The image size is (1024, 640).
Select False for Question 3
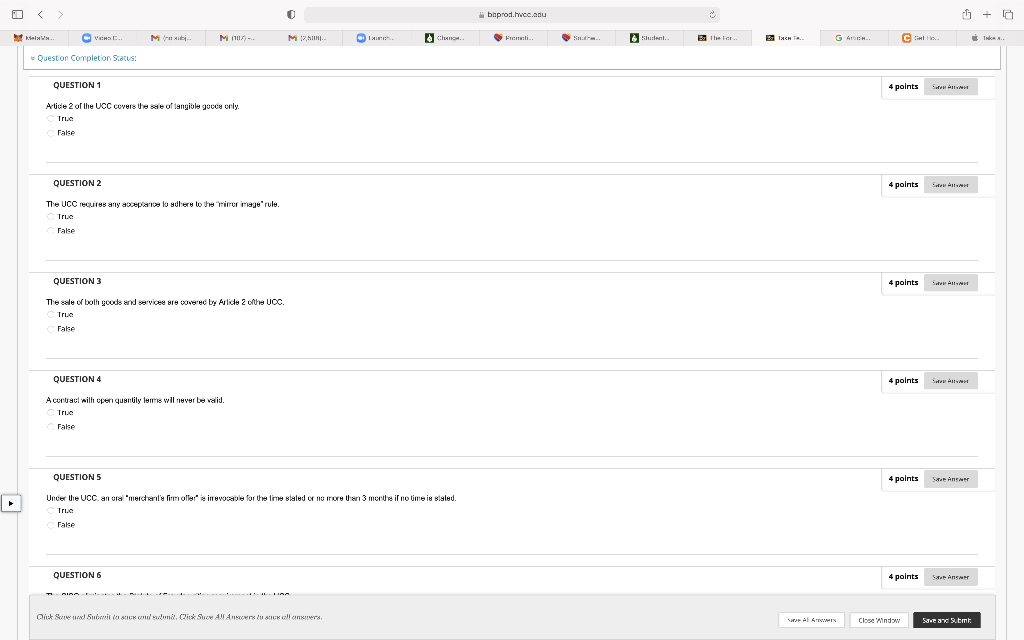tap(50, 329)
